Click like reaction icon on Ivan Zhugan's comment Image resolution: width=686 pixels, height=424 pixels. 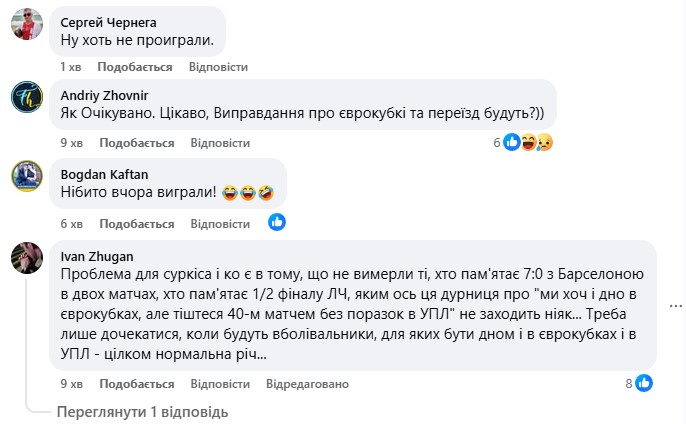(x=644, y=383)
